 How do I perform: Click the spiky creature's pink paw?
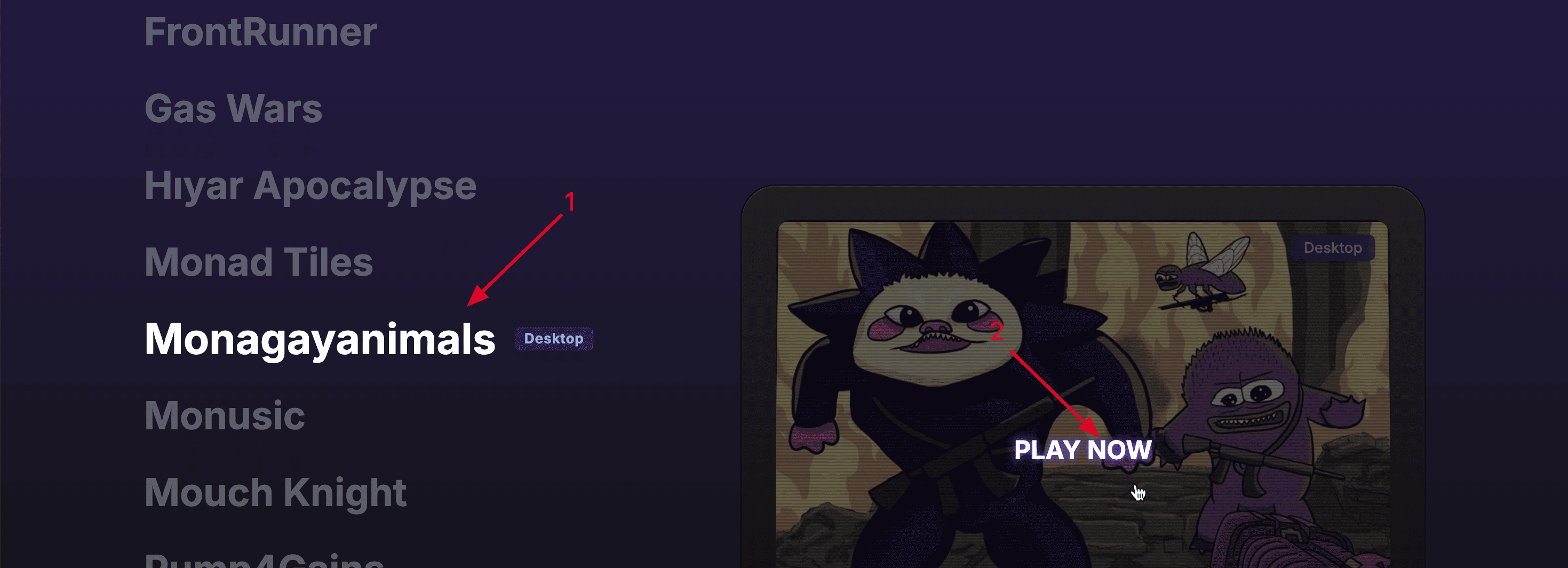pyautogui.click(x=814, y=437)
